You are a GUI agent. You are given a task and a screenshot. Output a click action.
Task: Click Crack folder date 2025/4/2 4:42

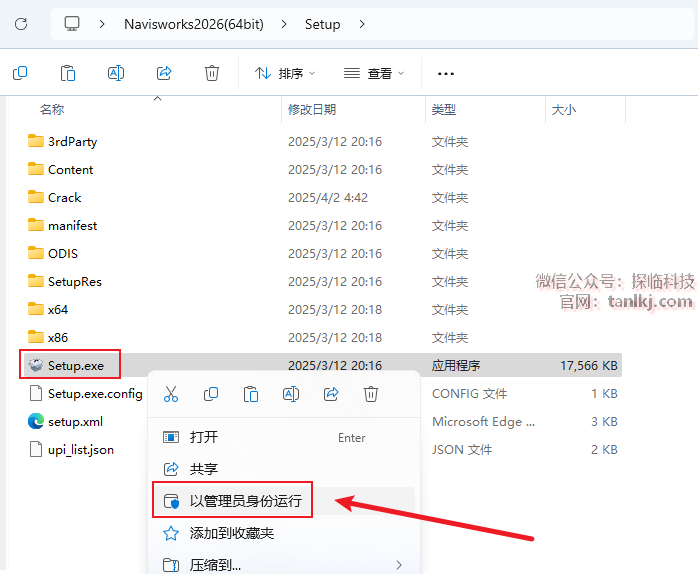tap(328, 198)
